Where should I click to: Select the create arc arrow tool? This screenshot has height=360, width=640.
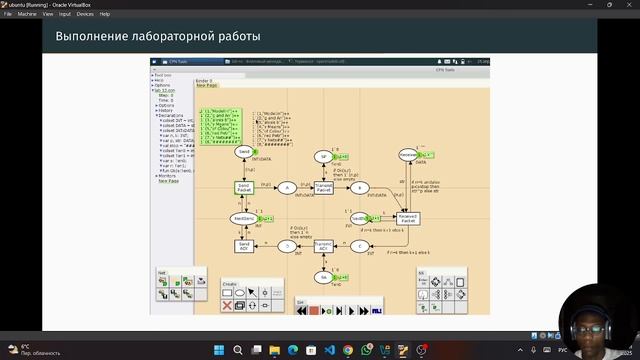coord(252,293)
